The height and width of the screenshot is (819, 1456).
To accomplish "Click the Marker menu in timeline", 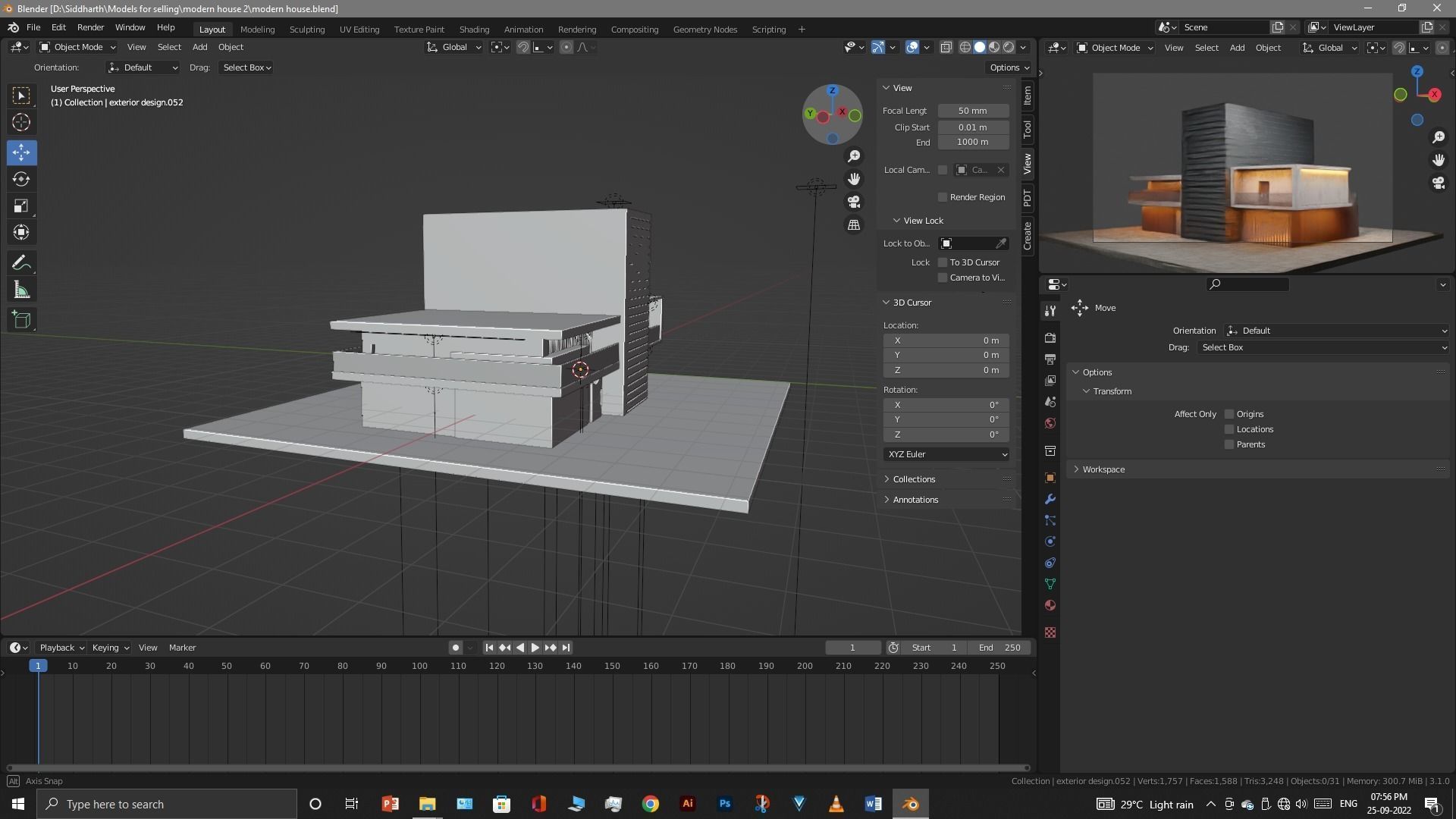I will click(x=182, y=648).
